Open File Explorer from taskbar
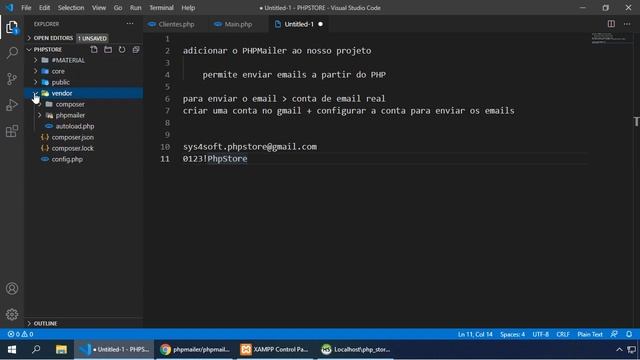This screenshot has width=640, height=360. (x=61, y=349)
